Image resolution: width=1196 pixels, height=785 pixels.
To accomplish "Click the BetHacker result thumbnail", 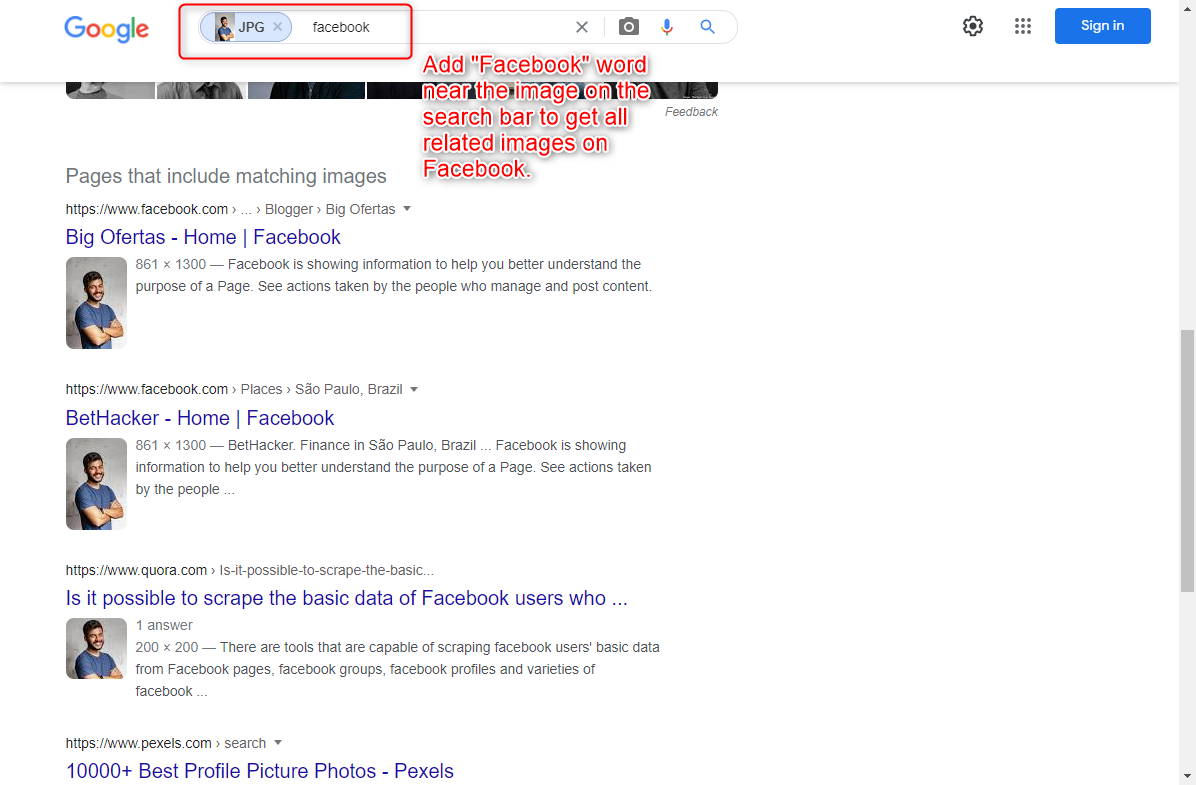I will click(x=96, y=484).
